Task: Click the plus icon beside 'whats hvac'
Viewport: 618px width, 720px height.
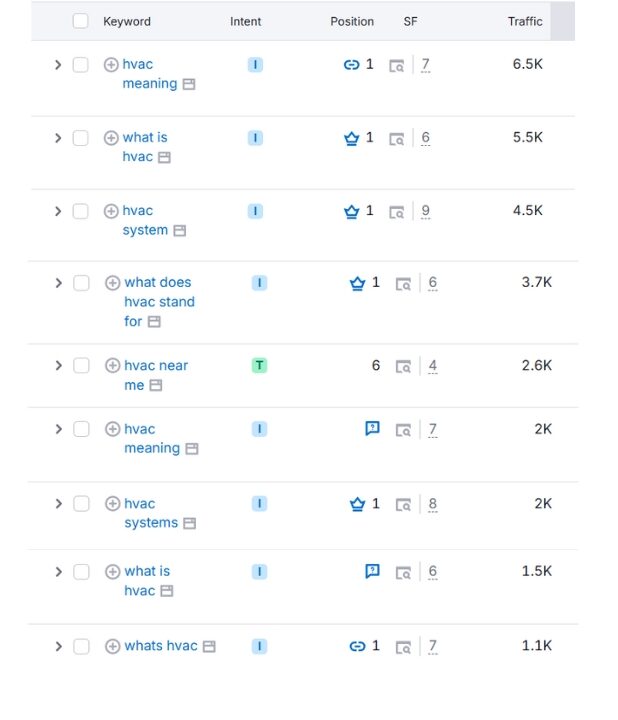Action: tap(112, 647)
